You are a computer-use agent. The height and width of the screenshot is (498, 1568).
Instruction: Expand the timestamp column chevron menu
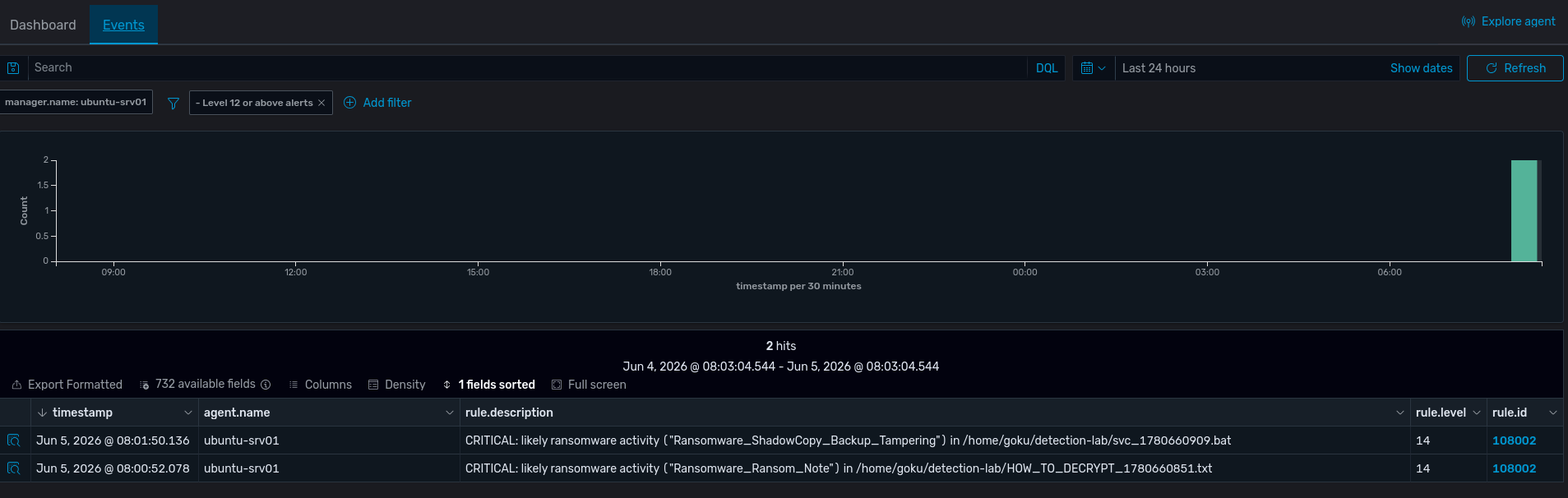(188, 413)
